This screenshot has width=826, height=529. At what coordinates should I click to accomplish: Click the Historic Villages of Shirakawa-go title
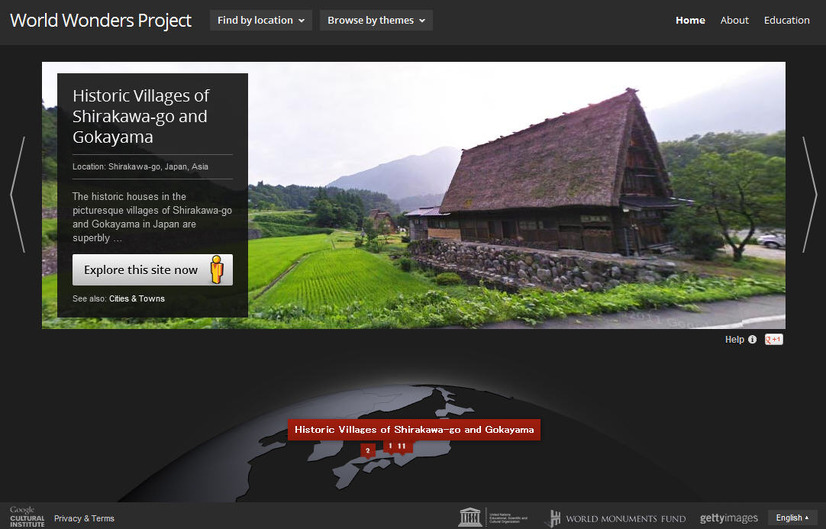(x=141, y=116)
